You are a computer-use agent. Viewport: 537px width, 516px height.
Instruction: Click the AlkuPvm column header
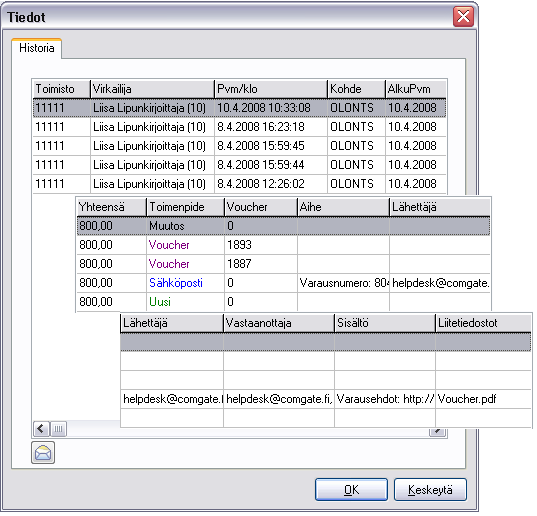tap(416, 89)
